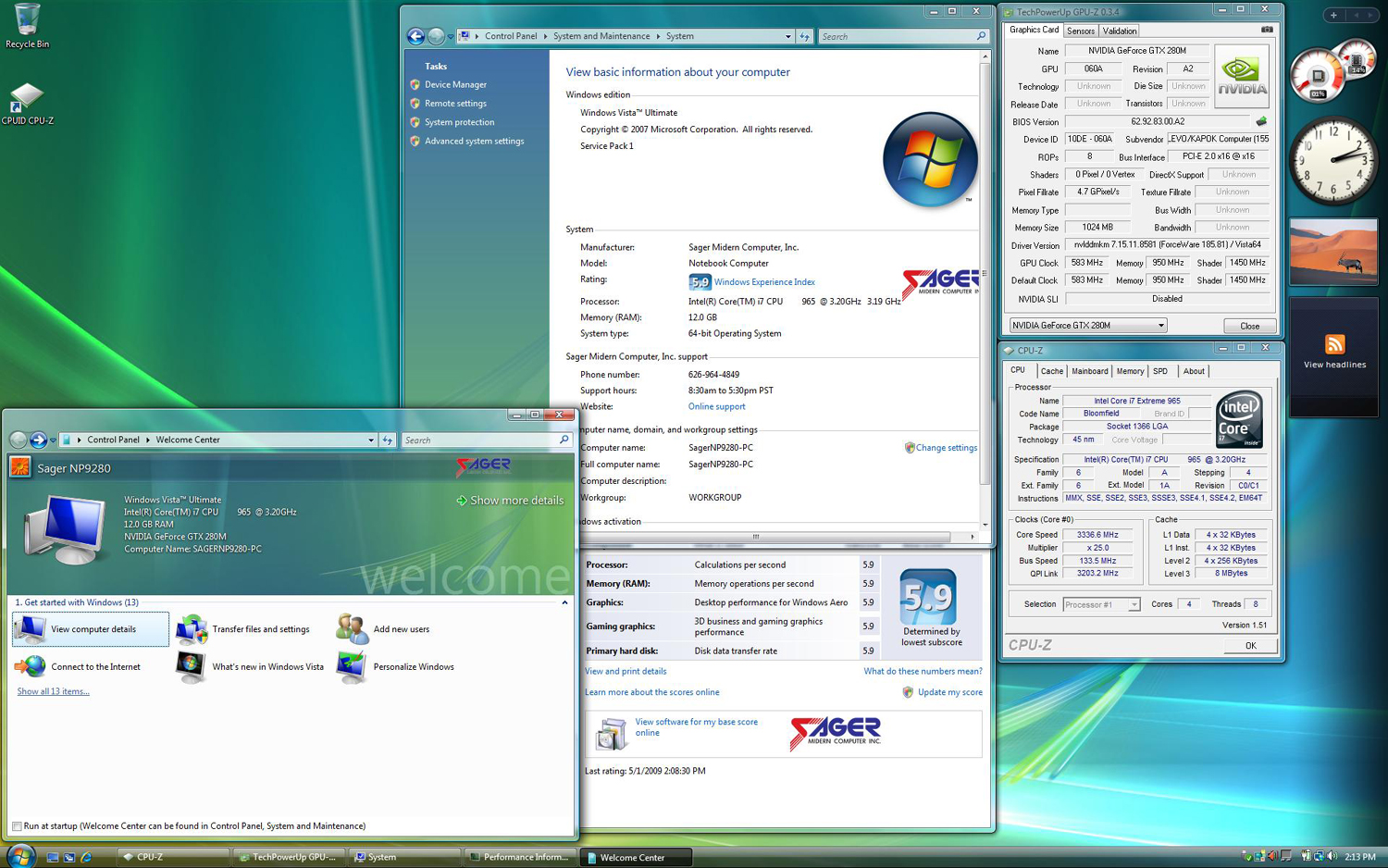Open Cache tab in CPU-Z
Screen dimensions: 1388x868
point(1052,371)
